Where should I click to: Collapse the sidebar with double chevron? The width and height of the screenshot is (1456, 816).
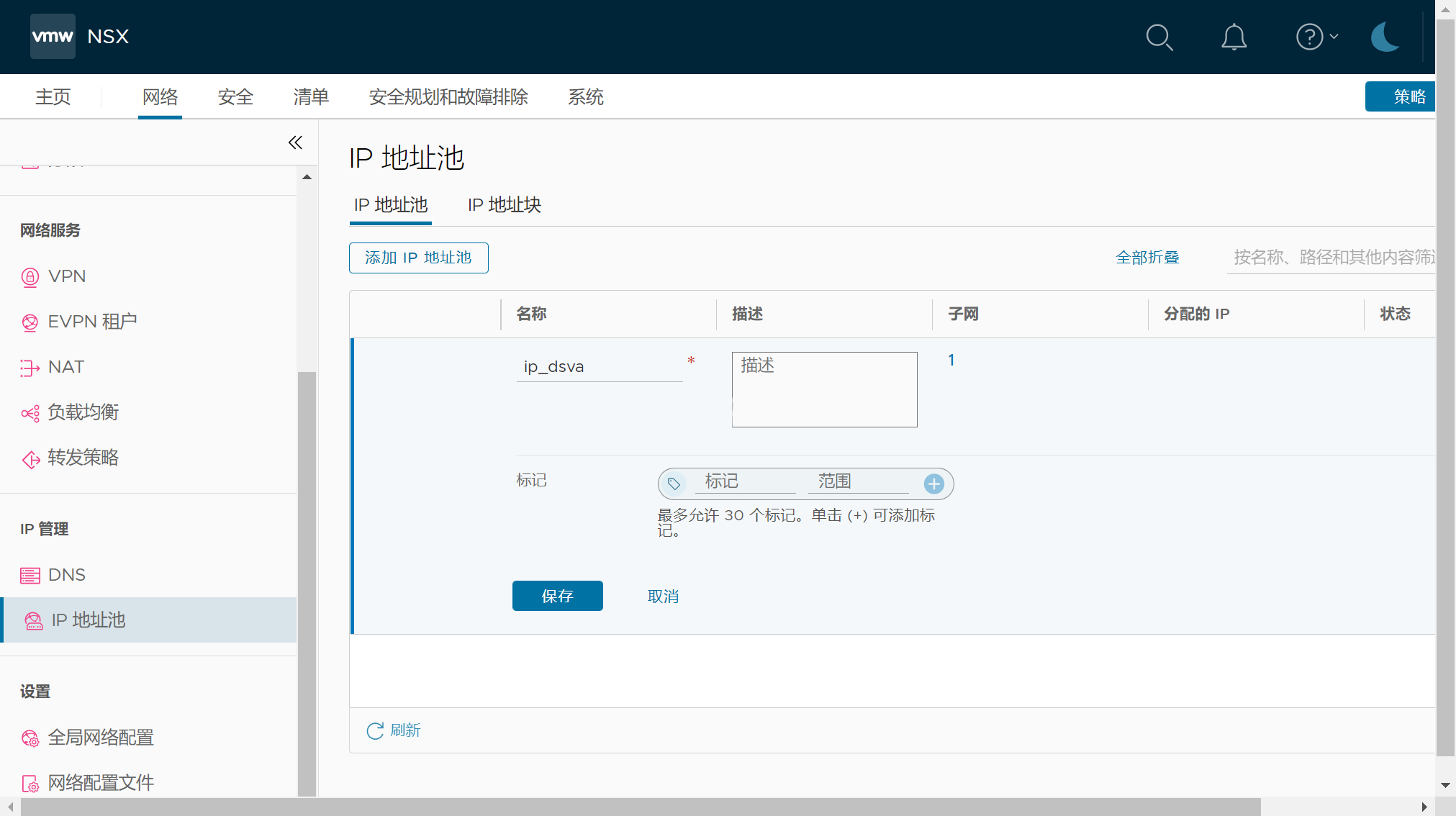(x=295, y=142)
